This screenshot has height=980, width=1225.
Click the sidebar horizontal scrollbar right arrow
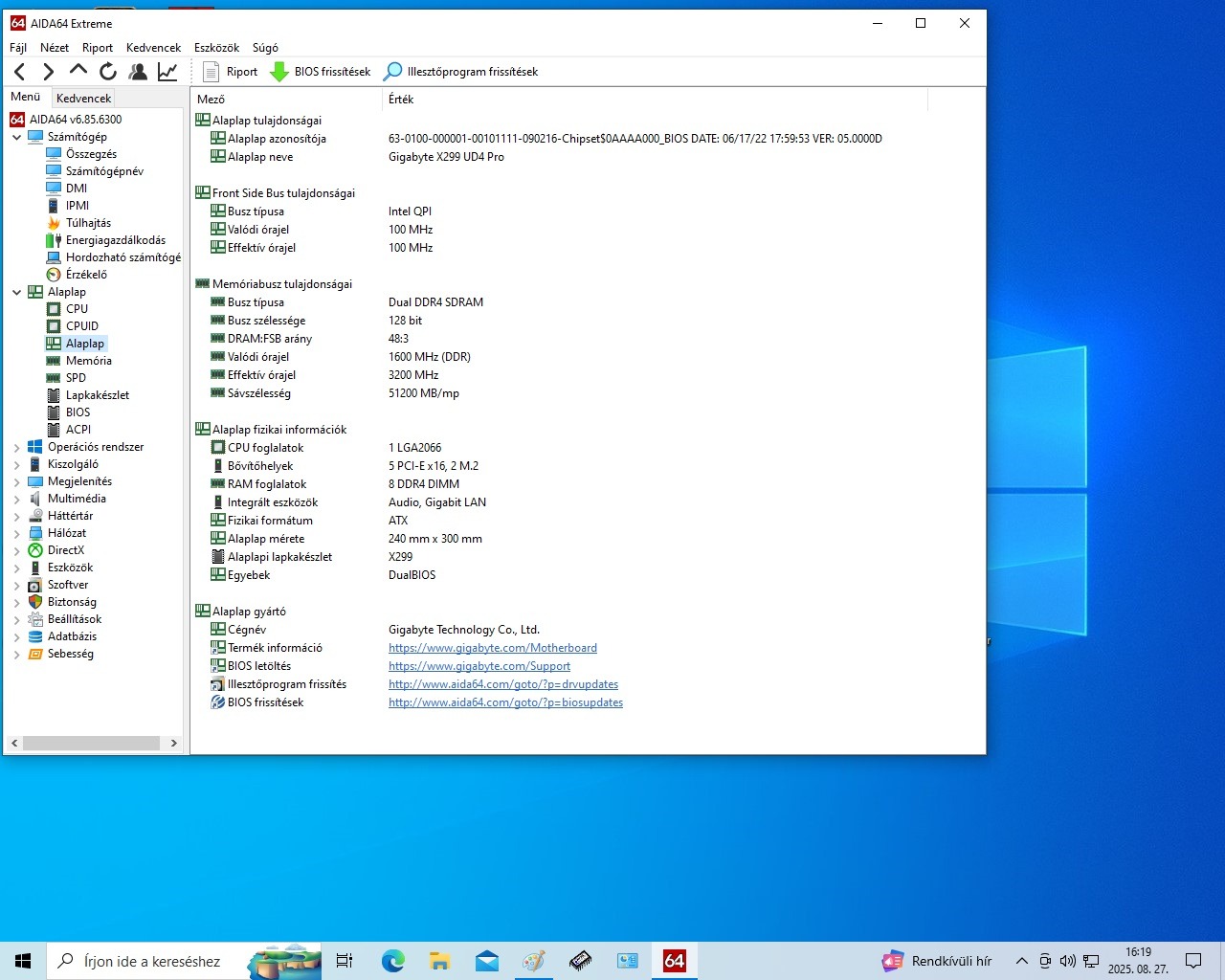click(x=173, y=743)
